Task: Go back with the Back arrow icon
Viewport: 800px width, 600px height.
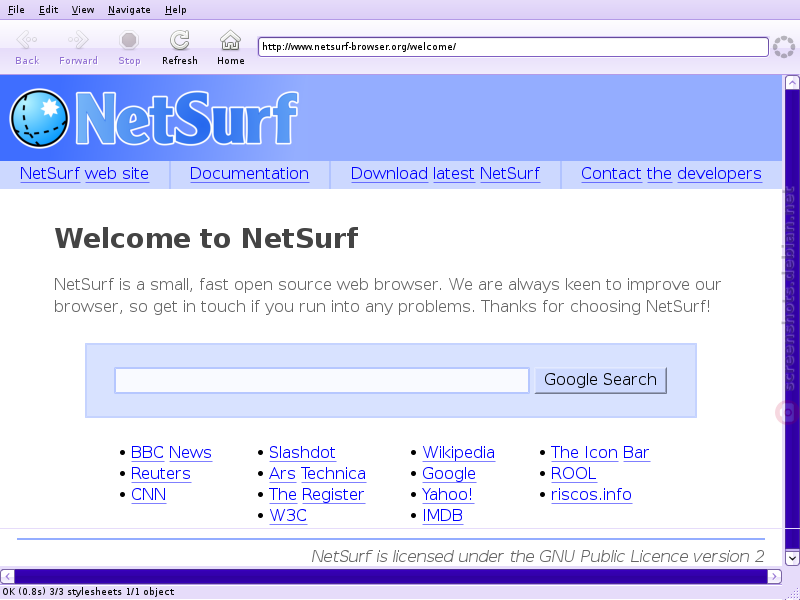Action: (27, 40)
